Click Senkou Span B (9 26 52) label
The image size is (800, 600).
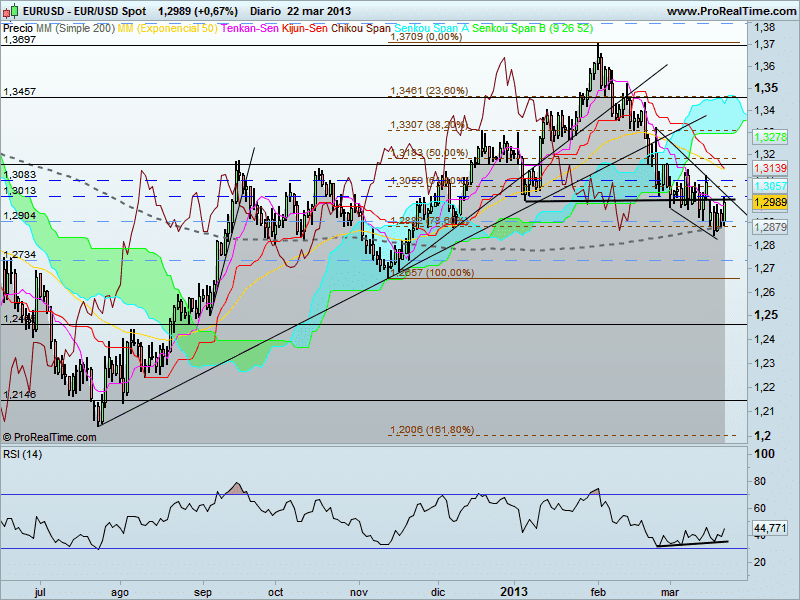[533, 29]
